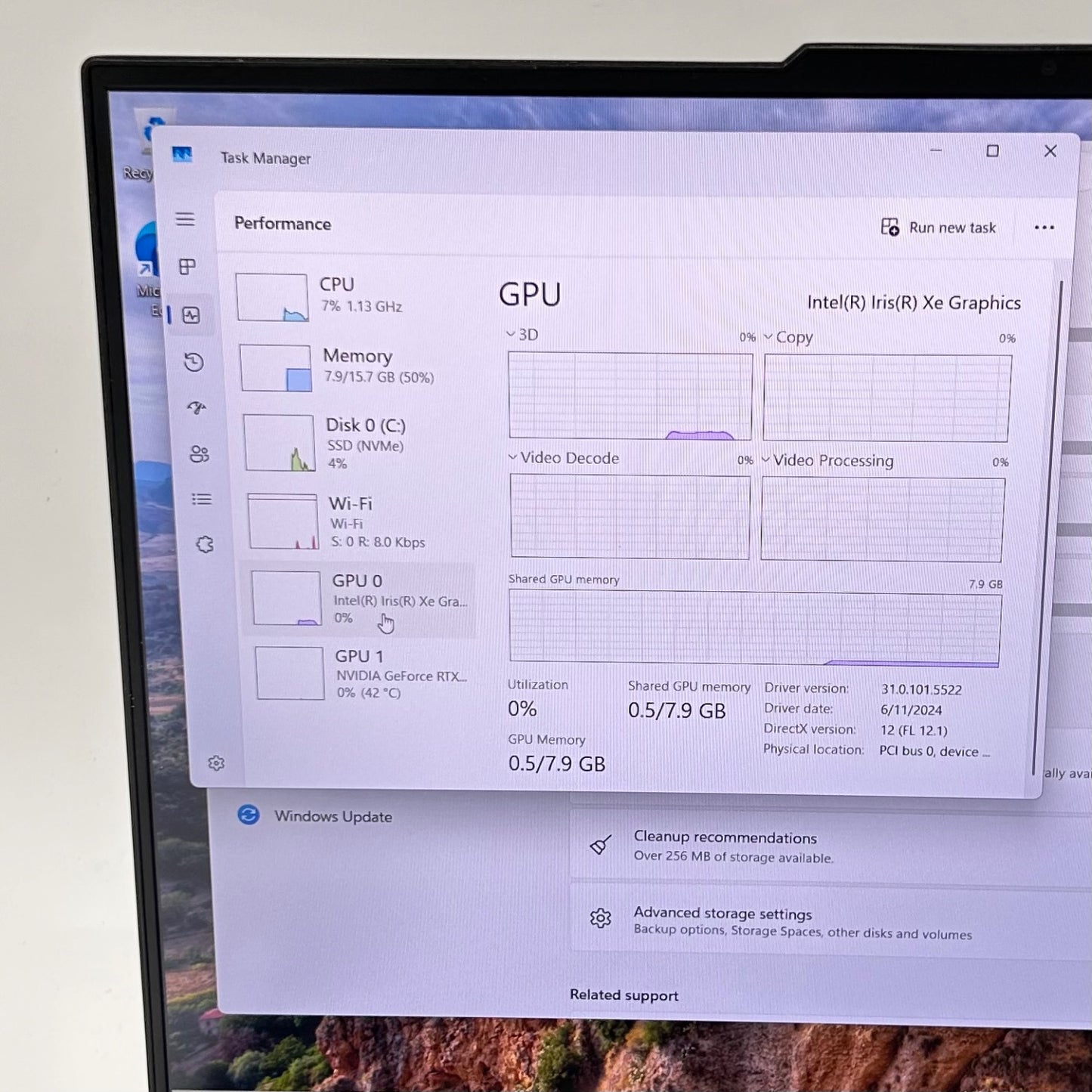Screen dimensions: 1092x1092
Task: Click the Video Decode usage graph
Action: pos(630,516)
